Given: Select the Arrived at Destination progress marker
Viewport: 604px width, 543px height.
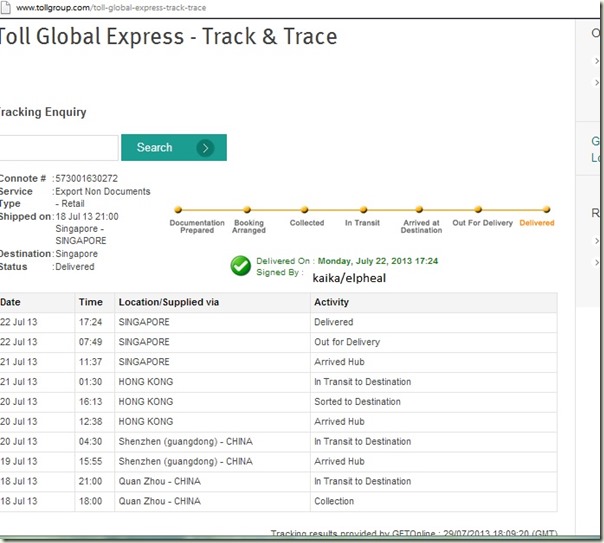Looking at the screenshot, I should 419,210.
